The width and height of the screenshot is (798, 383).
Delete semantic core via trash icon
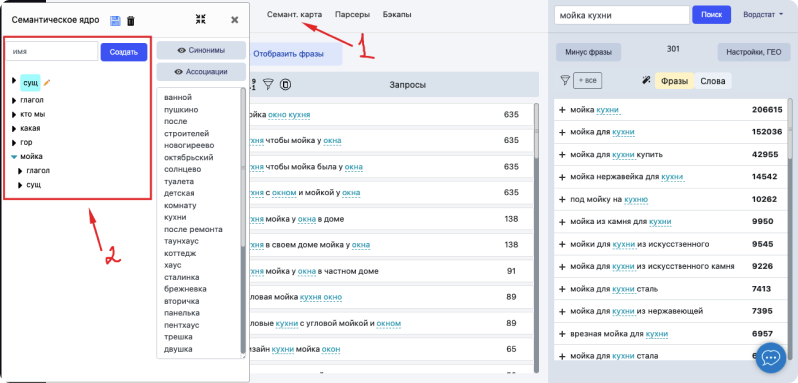click(131, 21)
